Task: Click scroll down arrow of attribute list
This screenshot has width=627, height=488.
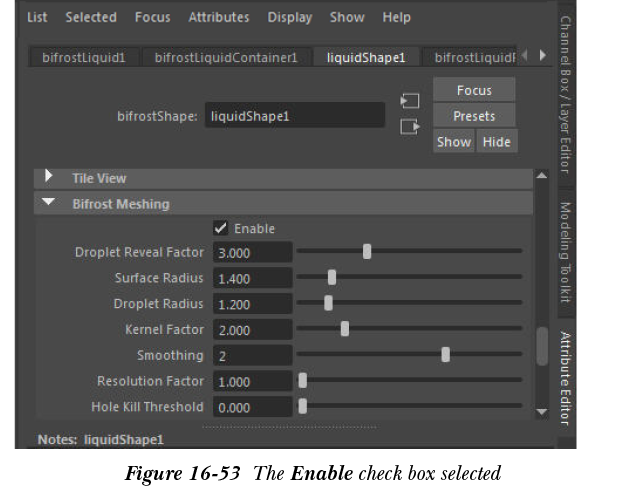Action: point(542,411)
